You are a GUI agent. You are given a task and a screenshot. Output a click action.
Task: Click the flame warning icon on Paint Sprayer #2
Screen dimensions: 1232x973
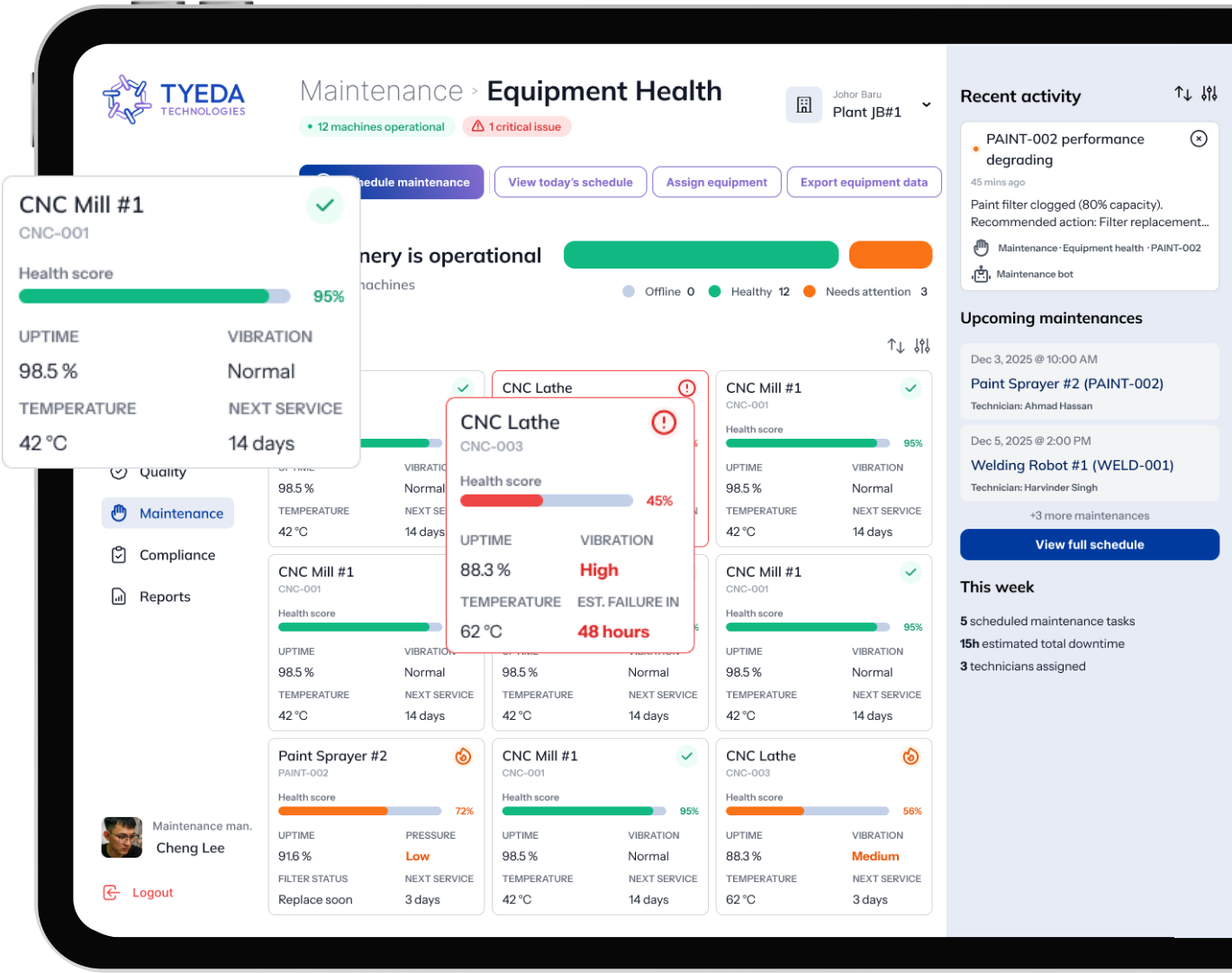pos(463,757)
